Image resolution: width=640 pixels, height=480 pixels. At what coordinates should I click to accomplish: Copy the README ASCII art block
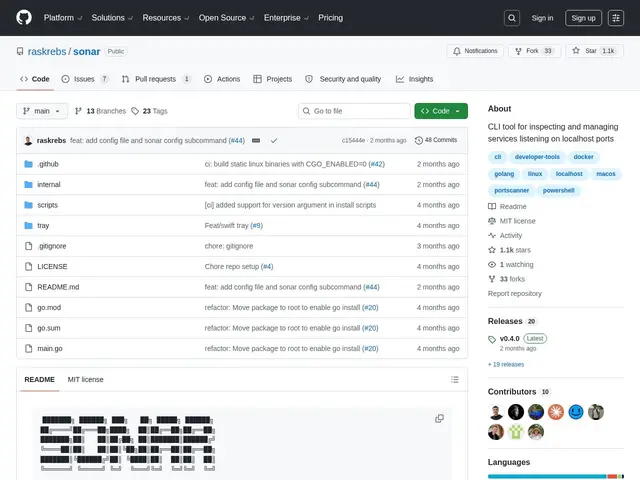(x=439, y=418)
